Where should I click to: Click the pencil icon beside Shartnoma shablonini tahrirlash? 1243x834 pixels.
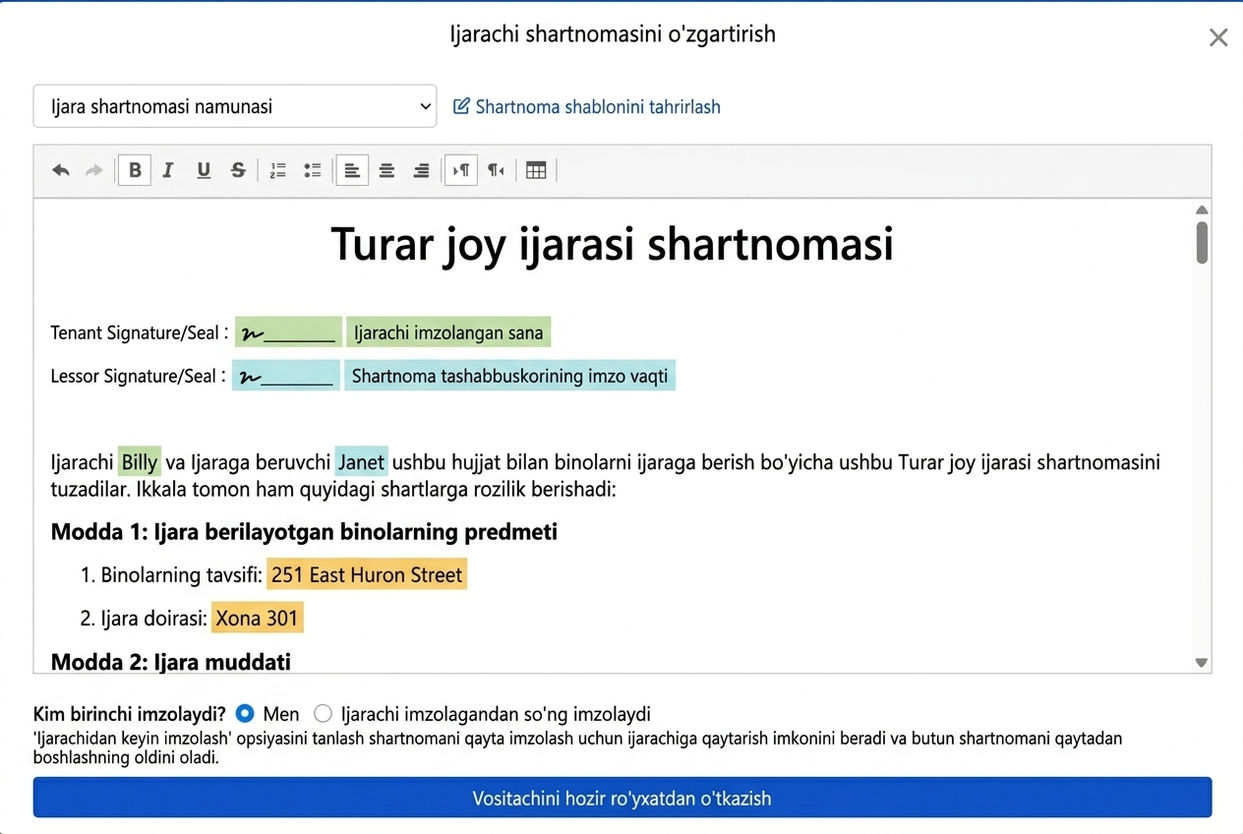pos(461,106)
